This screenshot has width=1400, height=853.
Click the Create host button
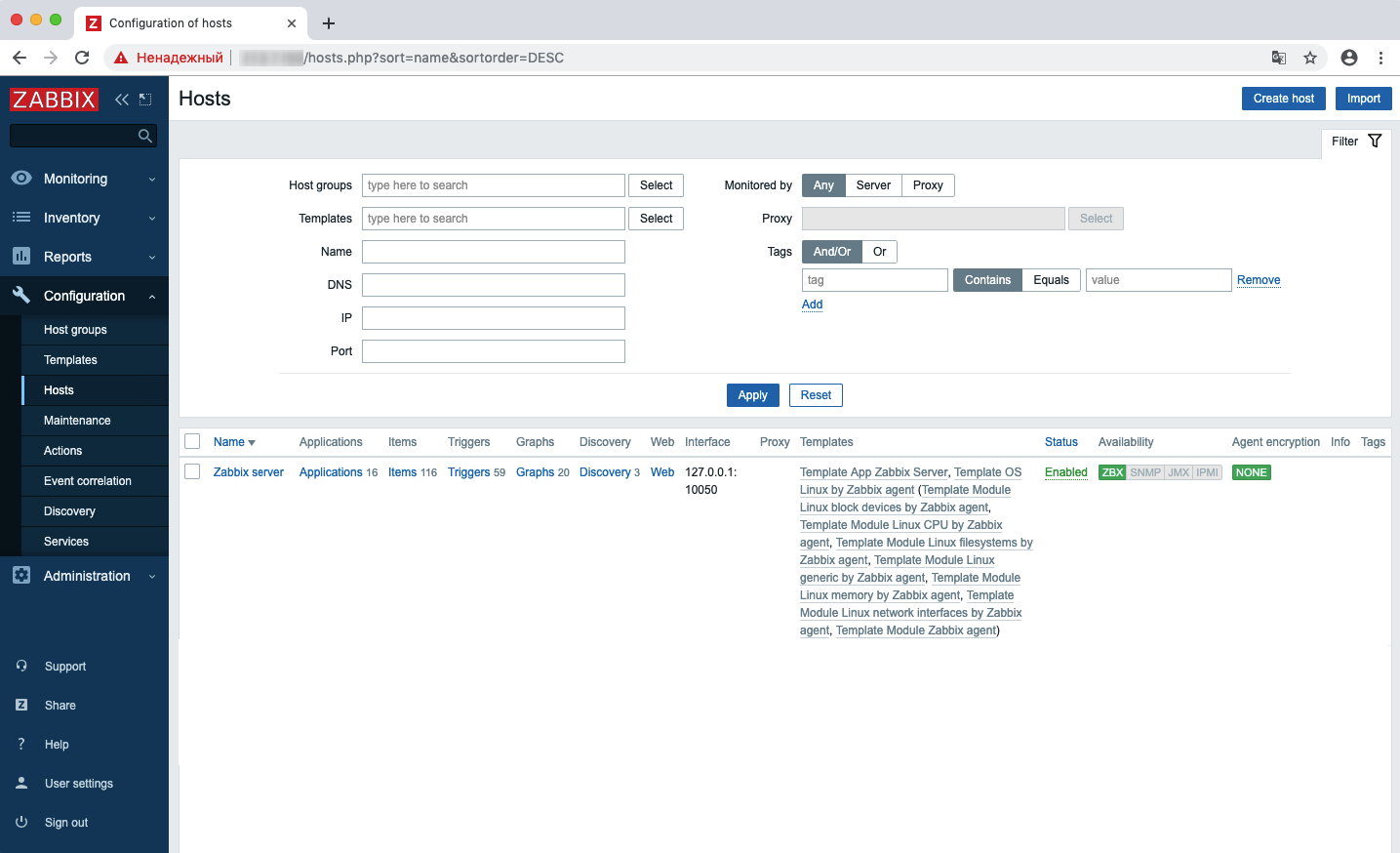coord(1283,99)
